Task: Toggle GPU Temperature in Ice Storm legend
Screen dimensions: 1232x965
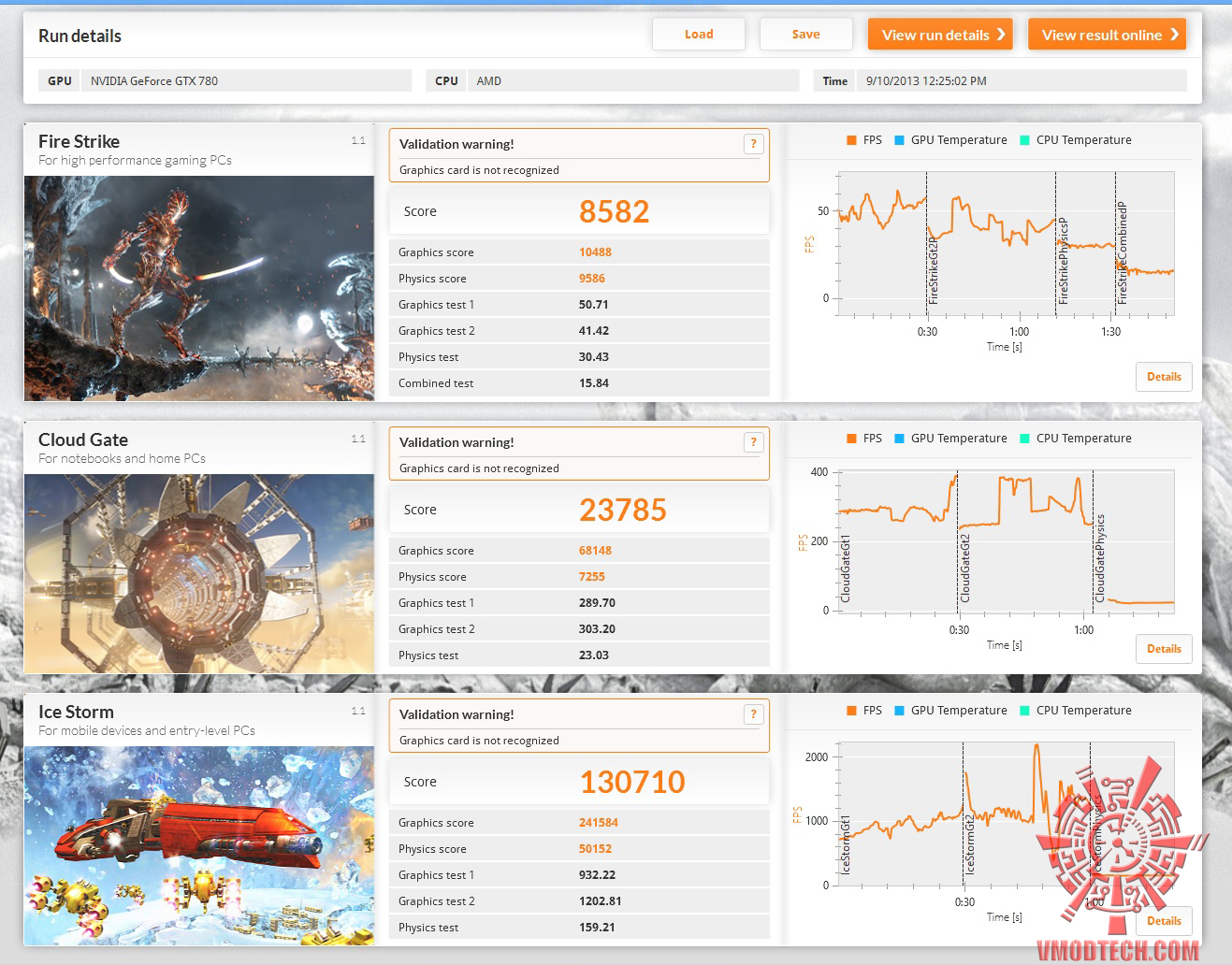Action: (950, 711)
